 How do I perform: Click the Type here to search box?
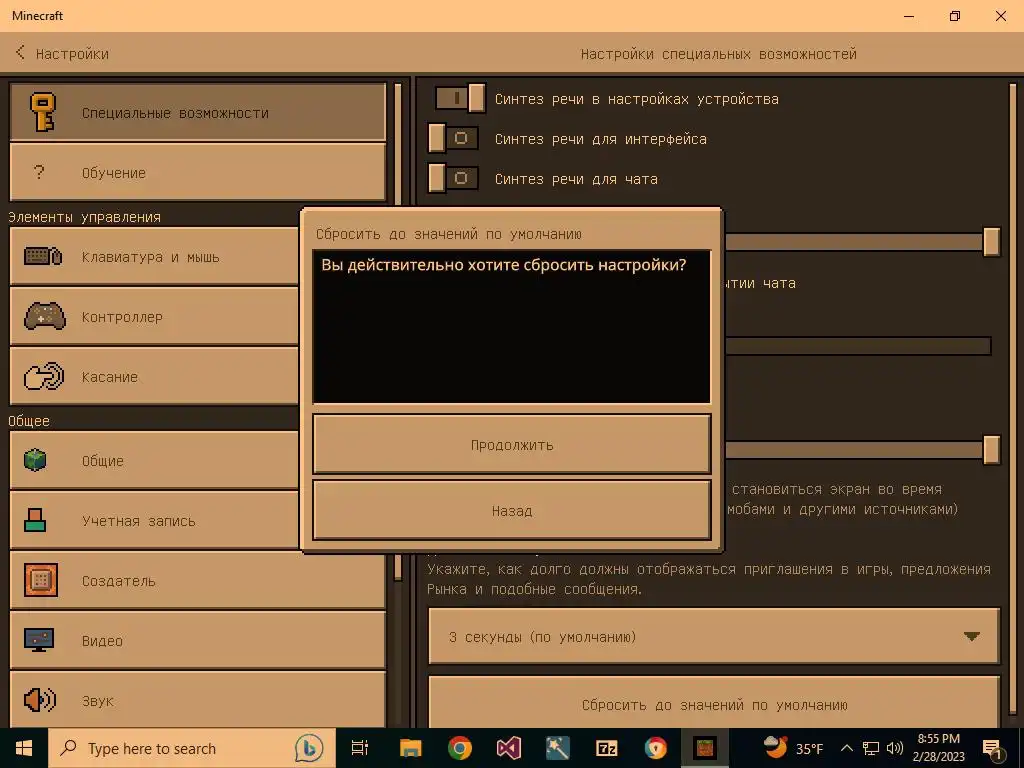tap(192, 748)
